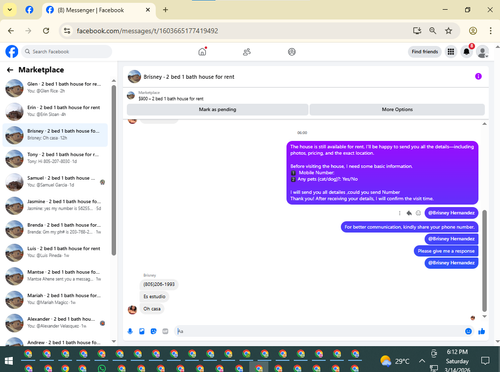Go to the Home feed icon

tap(202, 52)
